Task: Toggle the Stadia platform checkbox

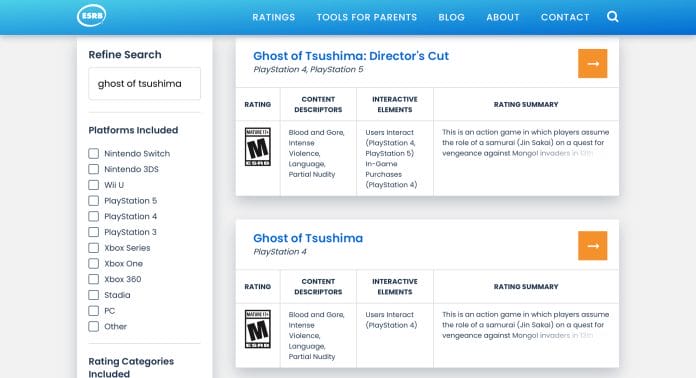Action: click(94, 295)
